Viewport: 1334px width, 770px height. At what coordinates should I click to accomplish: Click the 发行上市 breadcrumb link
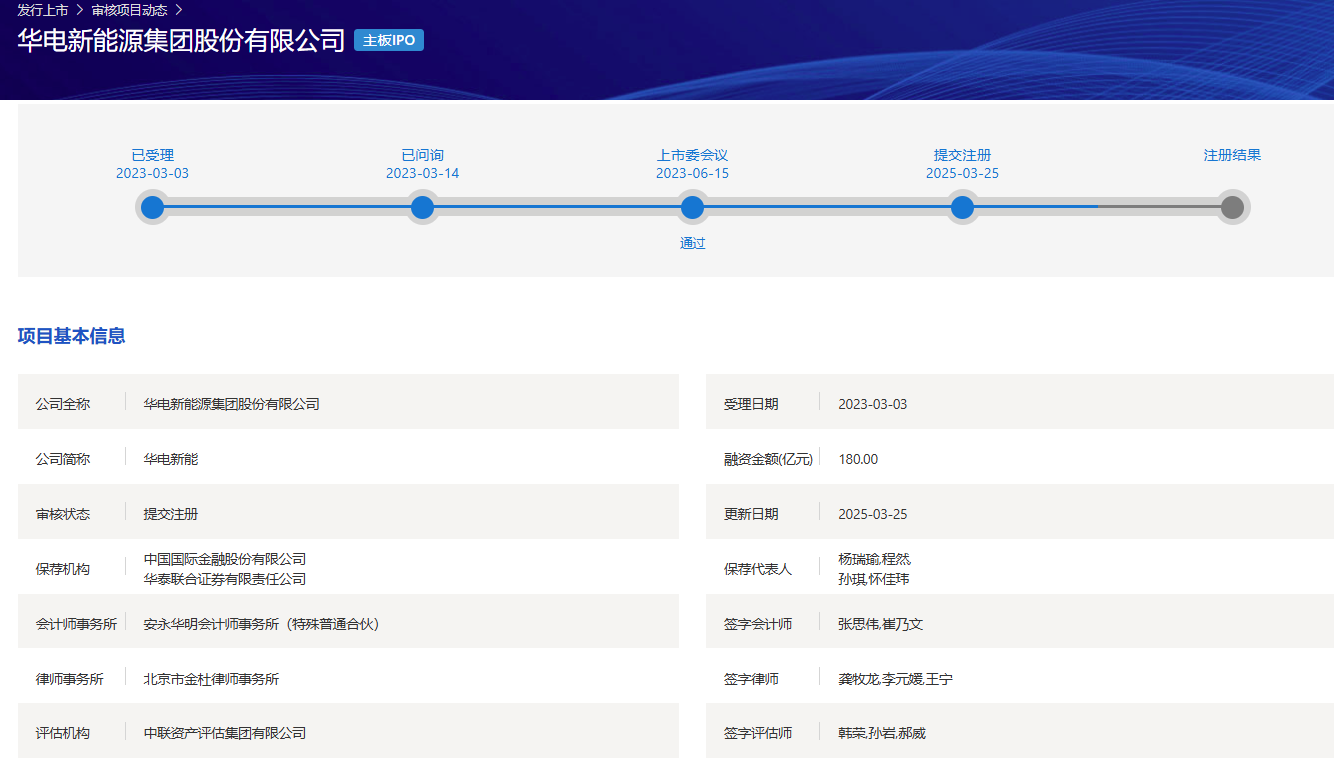tap(42, 10)
